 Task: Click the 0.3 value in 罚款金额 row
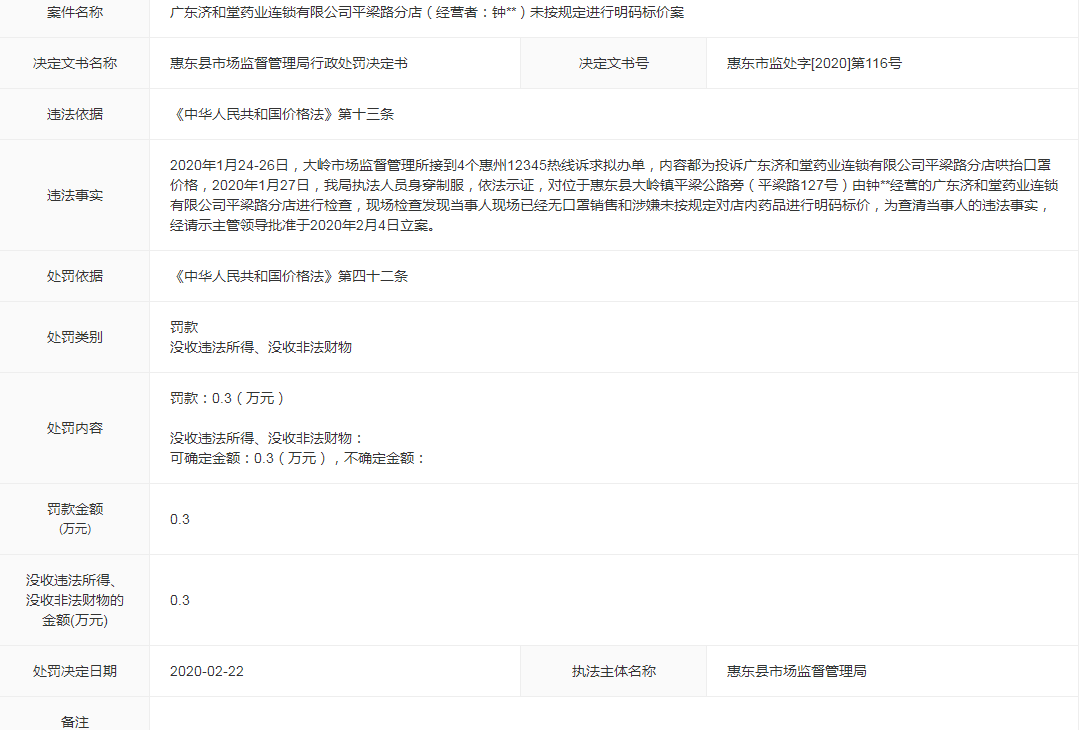point(180,519)
